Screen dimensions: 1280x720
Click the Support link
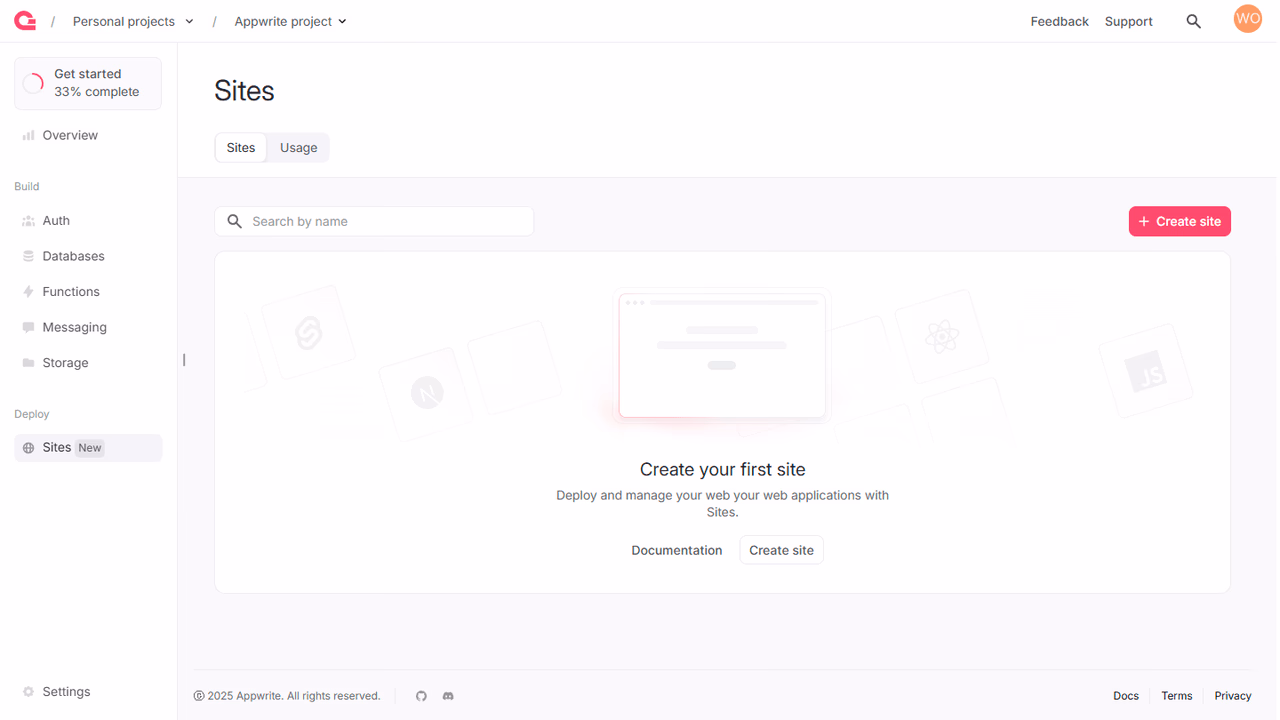(1129, 21)
